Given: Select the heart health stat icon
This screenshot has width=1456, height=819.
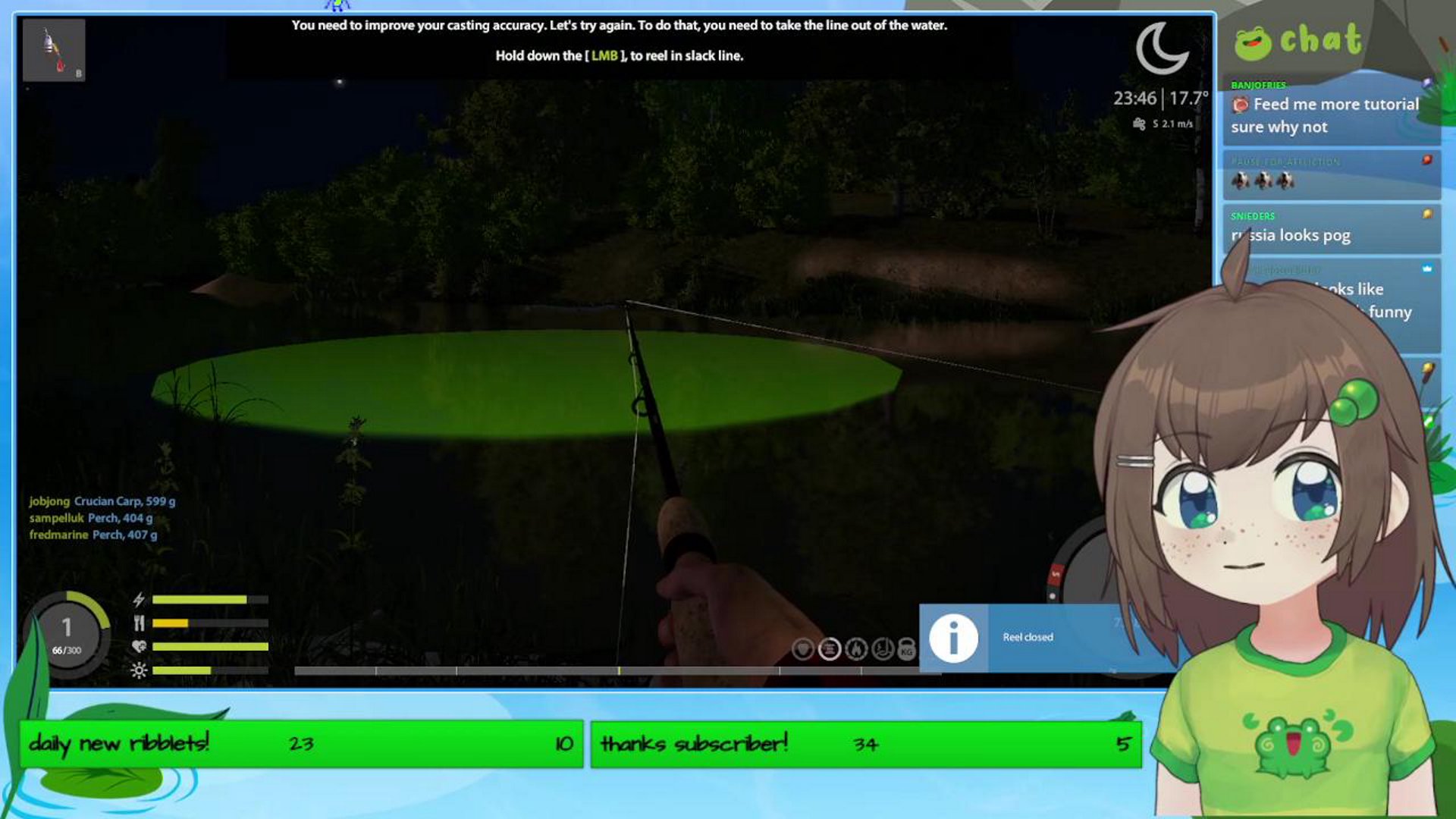Looking at the screenshot, I should [139, 647].
